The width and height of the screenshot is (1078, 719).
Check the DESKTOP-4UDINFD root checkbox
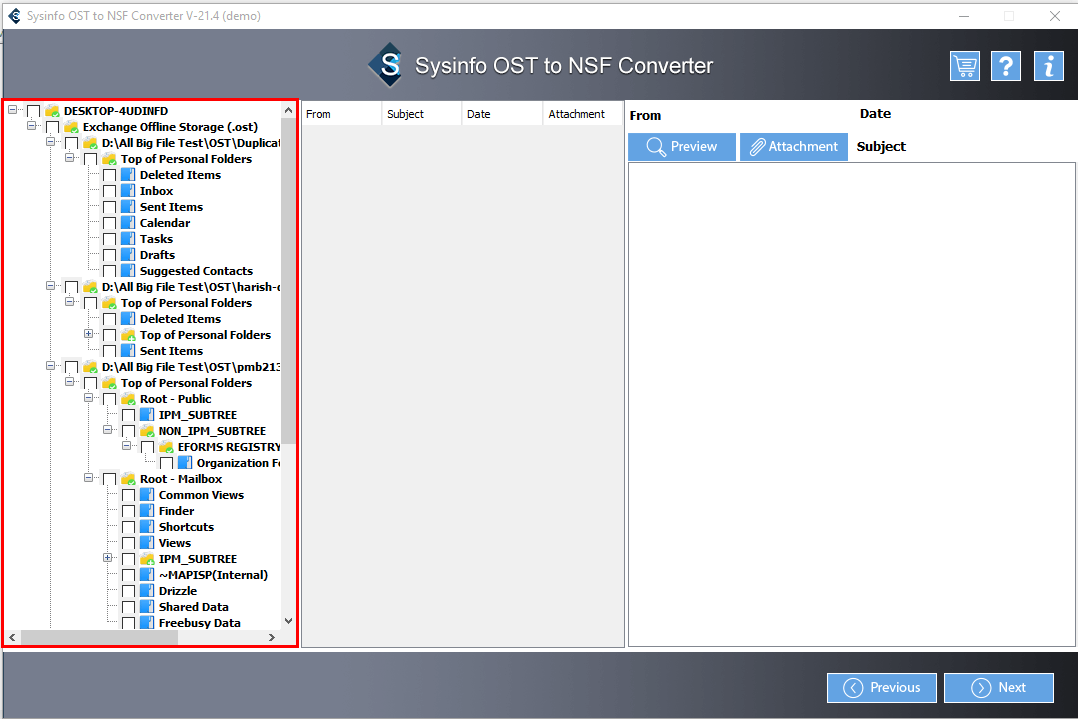click(34, 111)
